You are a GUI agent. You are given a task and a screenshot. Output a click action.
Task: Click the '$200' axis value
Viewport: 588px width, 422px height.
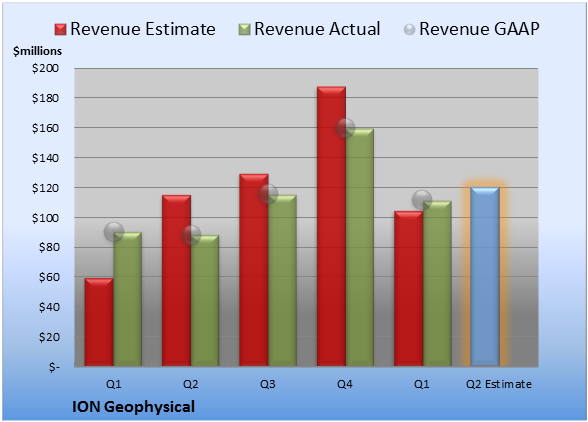45,68
